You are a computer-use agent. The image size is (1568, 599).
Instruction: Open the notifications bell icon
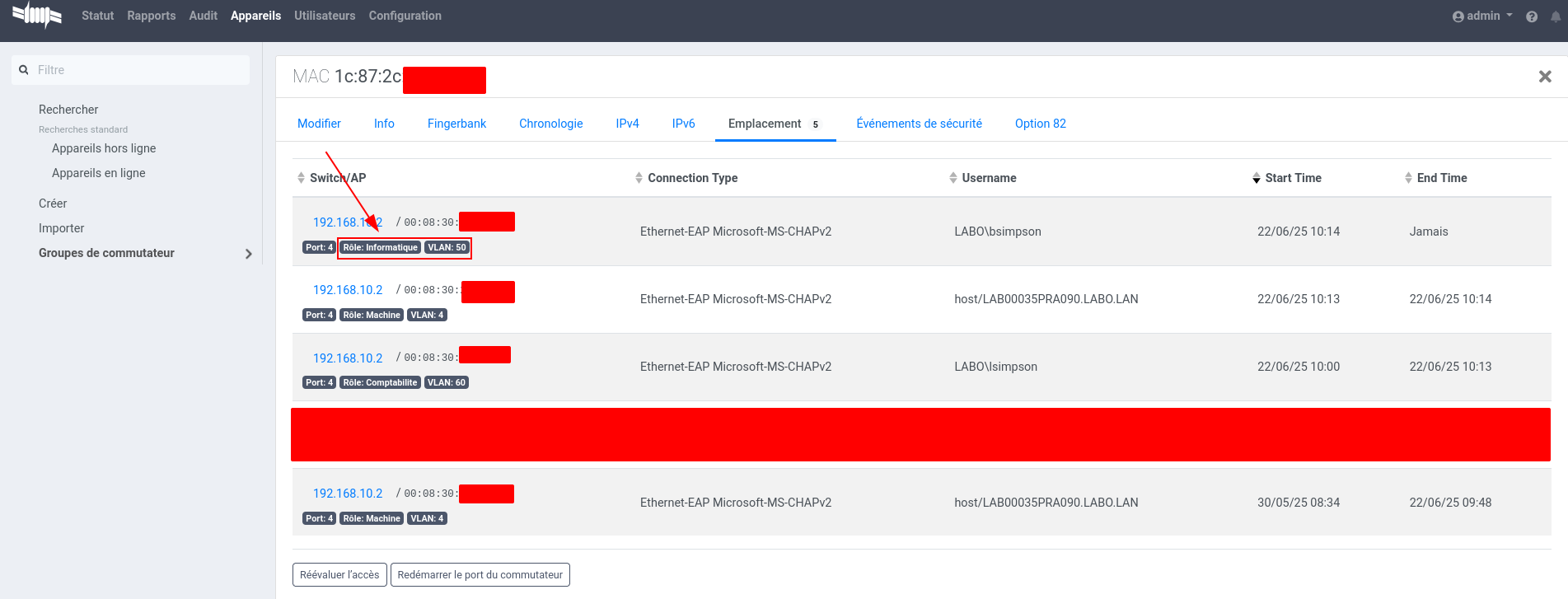click(1556, 16)
